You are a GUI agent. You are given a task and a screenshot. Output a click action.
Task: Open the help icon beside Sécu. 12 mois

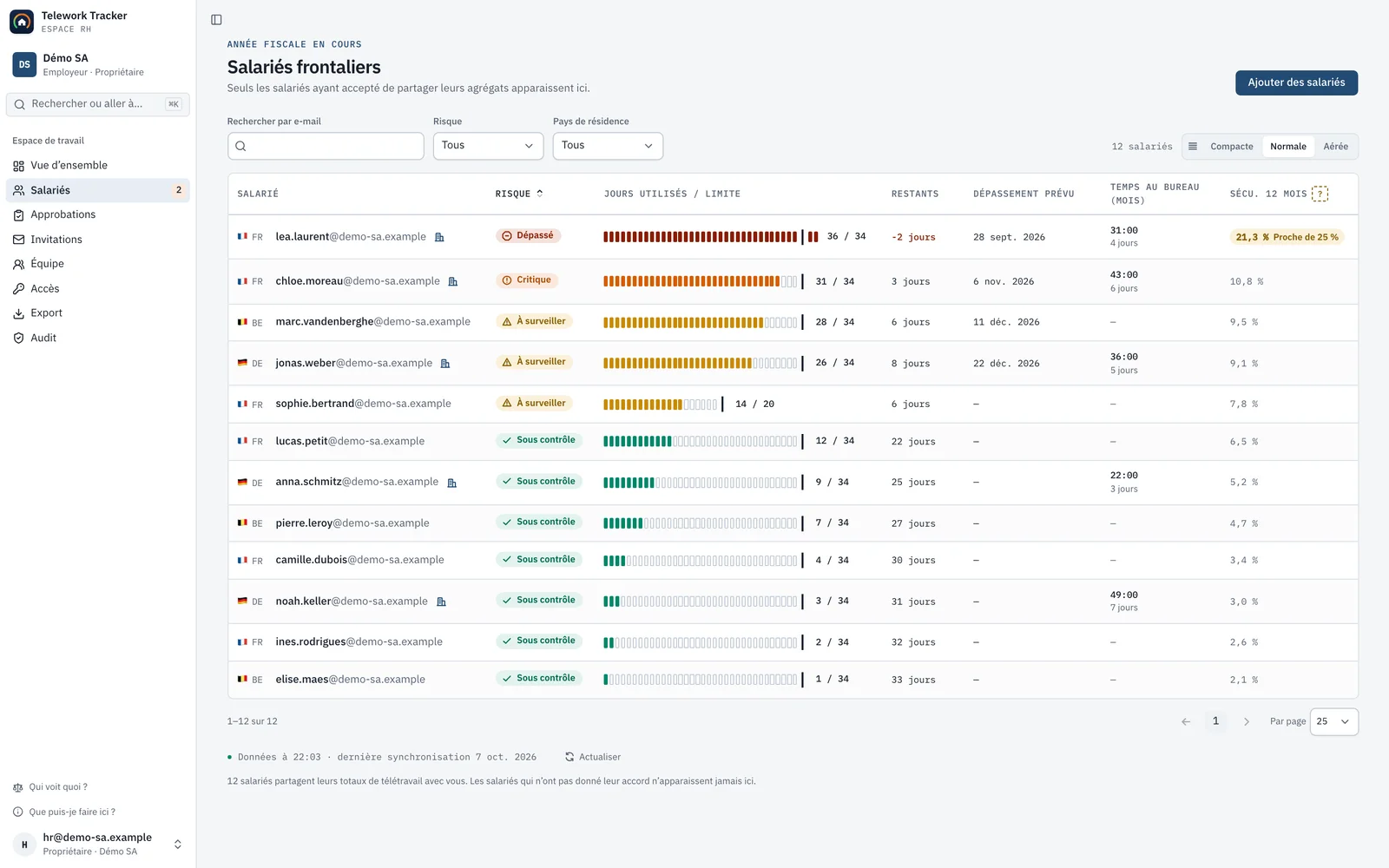[1320, 194]
